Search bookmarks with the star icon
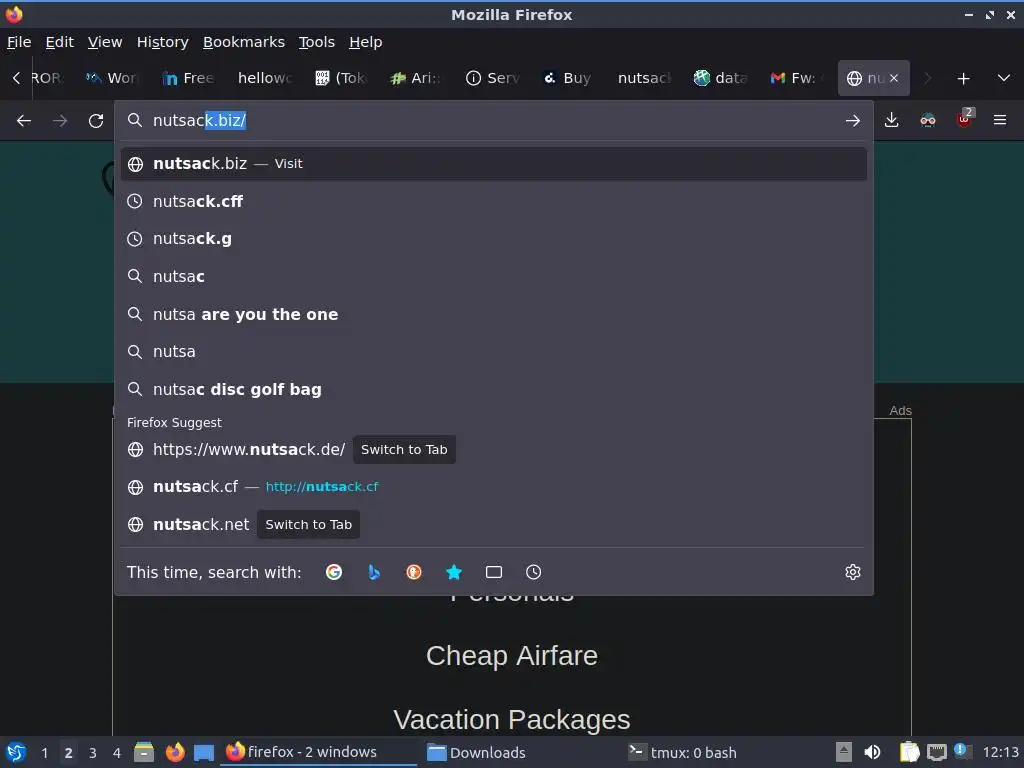Viewport: 1024px width, 768px height. [x=454, y=572]
